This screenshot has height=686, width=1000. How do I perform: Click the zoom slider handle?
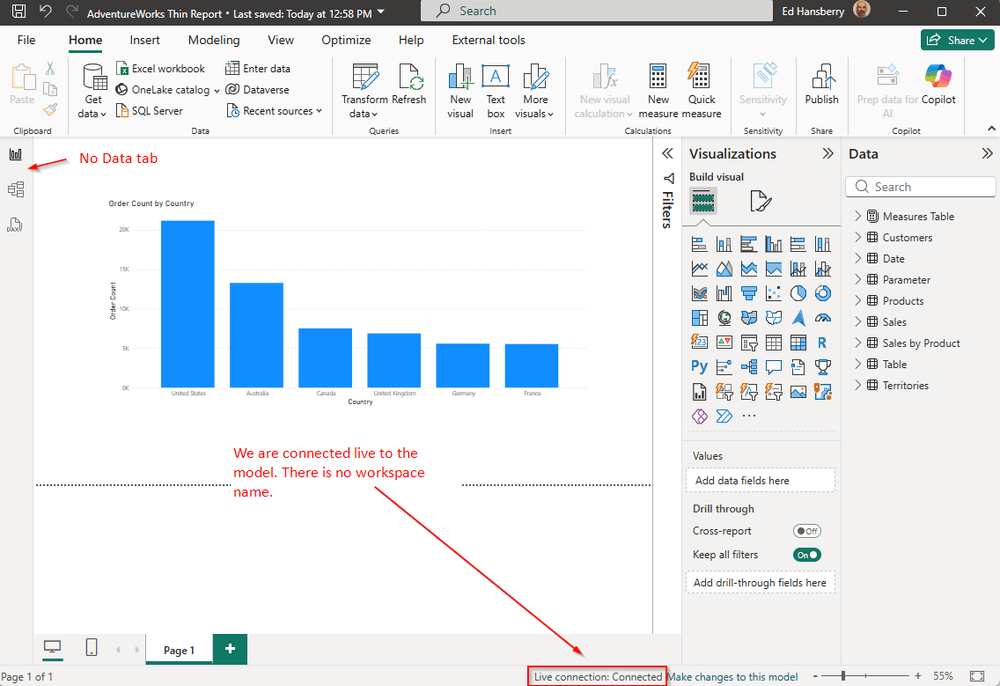pos(843,676)
